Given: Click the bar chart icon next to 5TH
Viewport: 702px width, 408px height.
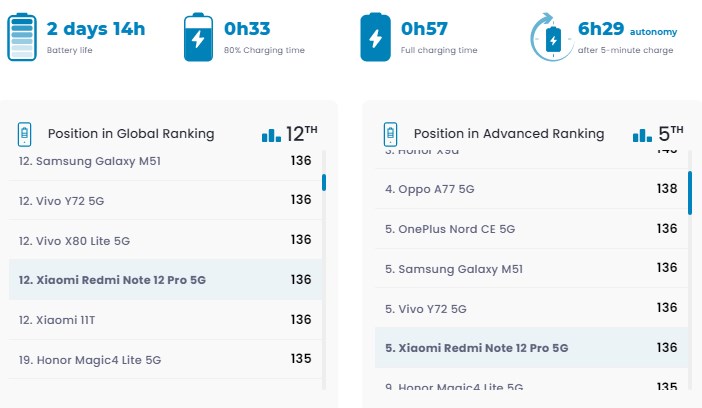Looking at the screenshot, I should tap(642, 134).
